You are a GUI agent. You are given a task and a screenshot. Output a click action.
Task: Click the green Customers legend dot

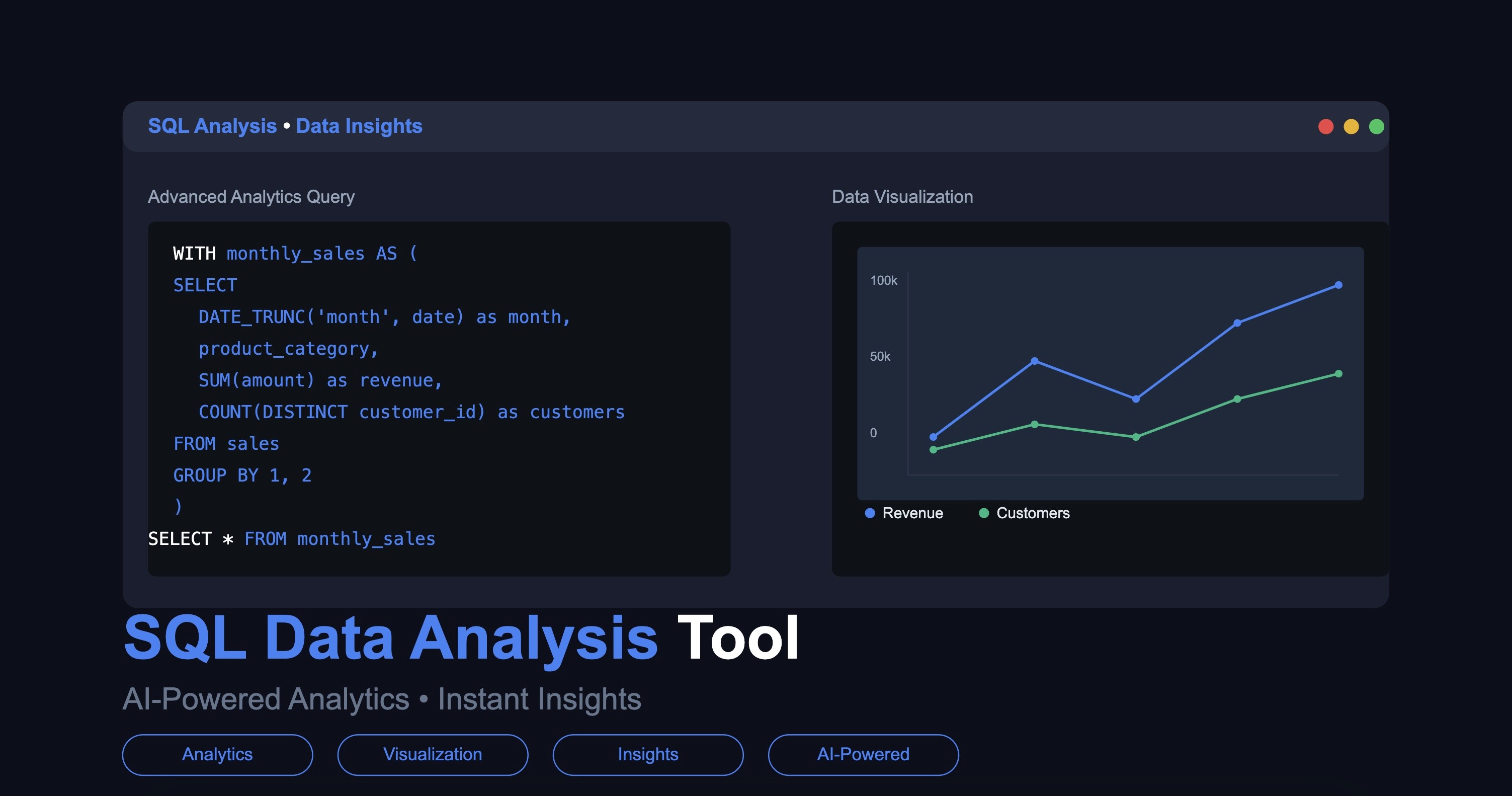(x=984, y=513)
